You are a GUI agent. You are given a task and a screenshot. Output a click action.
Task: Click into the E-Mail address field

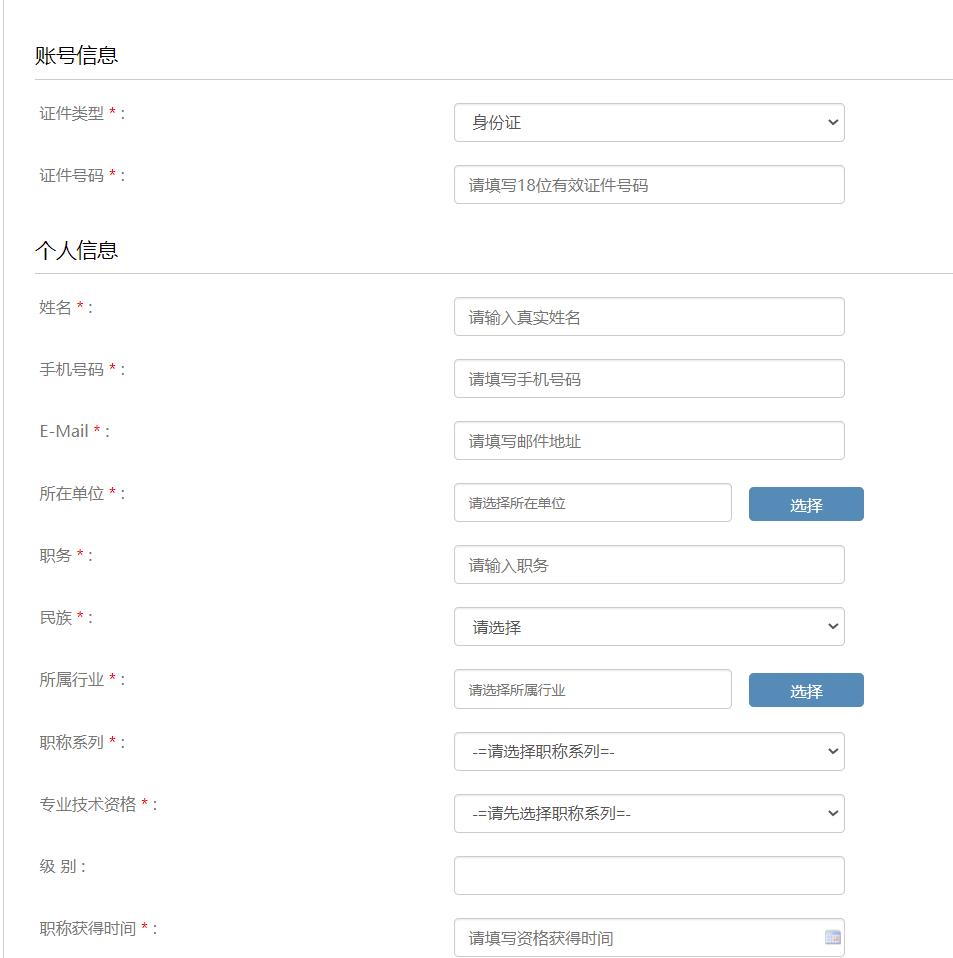[x=648, y=441]
